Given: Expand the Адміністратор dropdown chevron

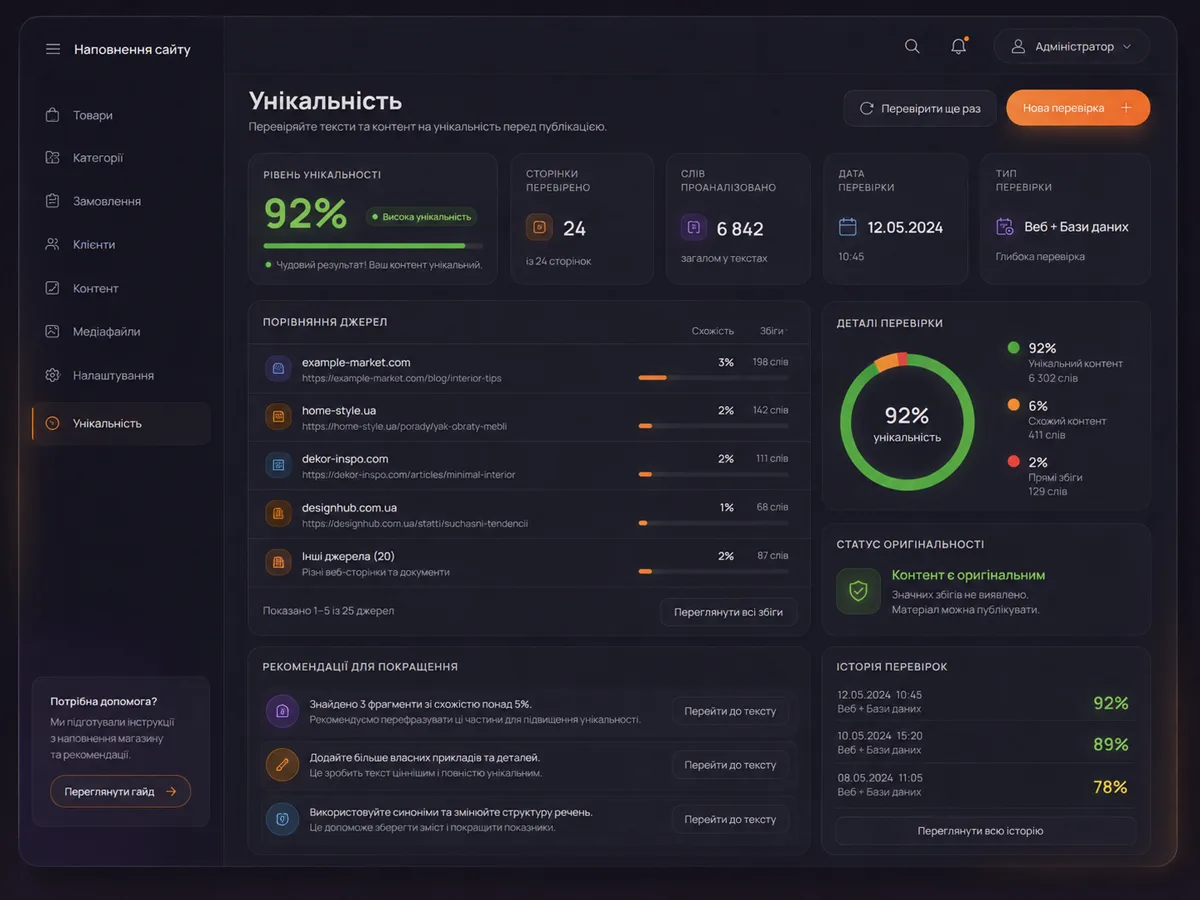Looking at the screenshot, I should pyautogui.click(x=1127, y=47).
